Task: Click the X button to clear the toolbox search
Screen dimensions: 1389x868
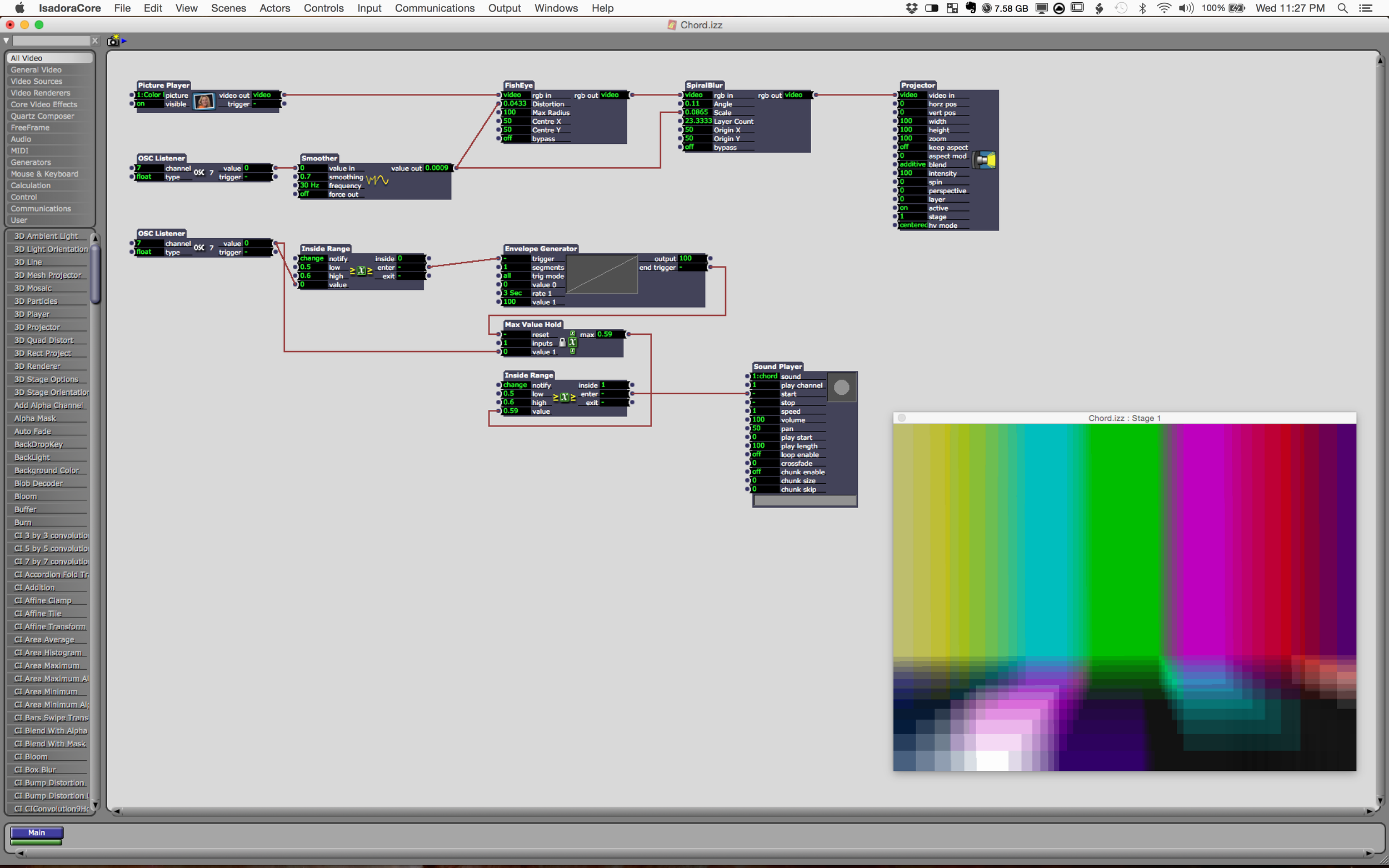Action: tap(95, 40)
